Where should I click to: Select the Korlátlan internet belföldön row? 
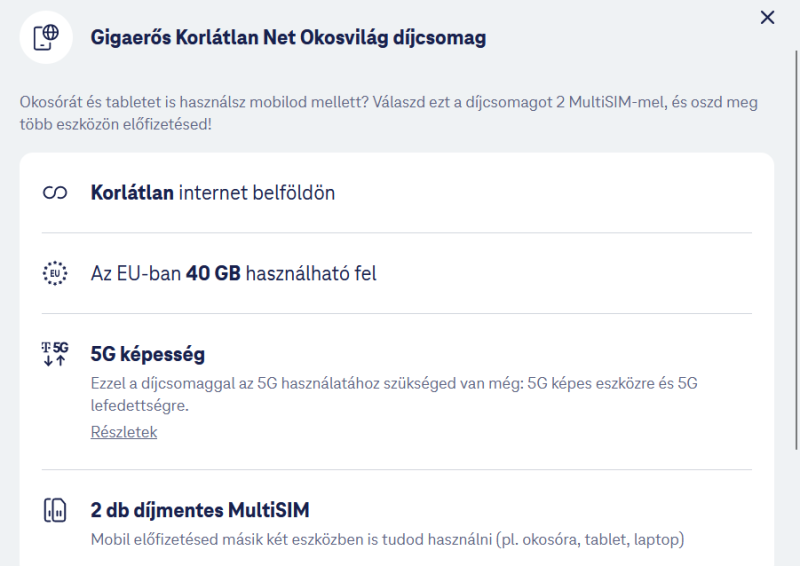(397, 193)
